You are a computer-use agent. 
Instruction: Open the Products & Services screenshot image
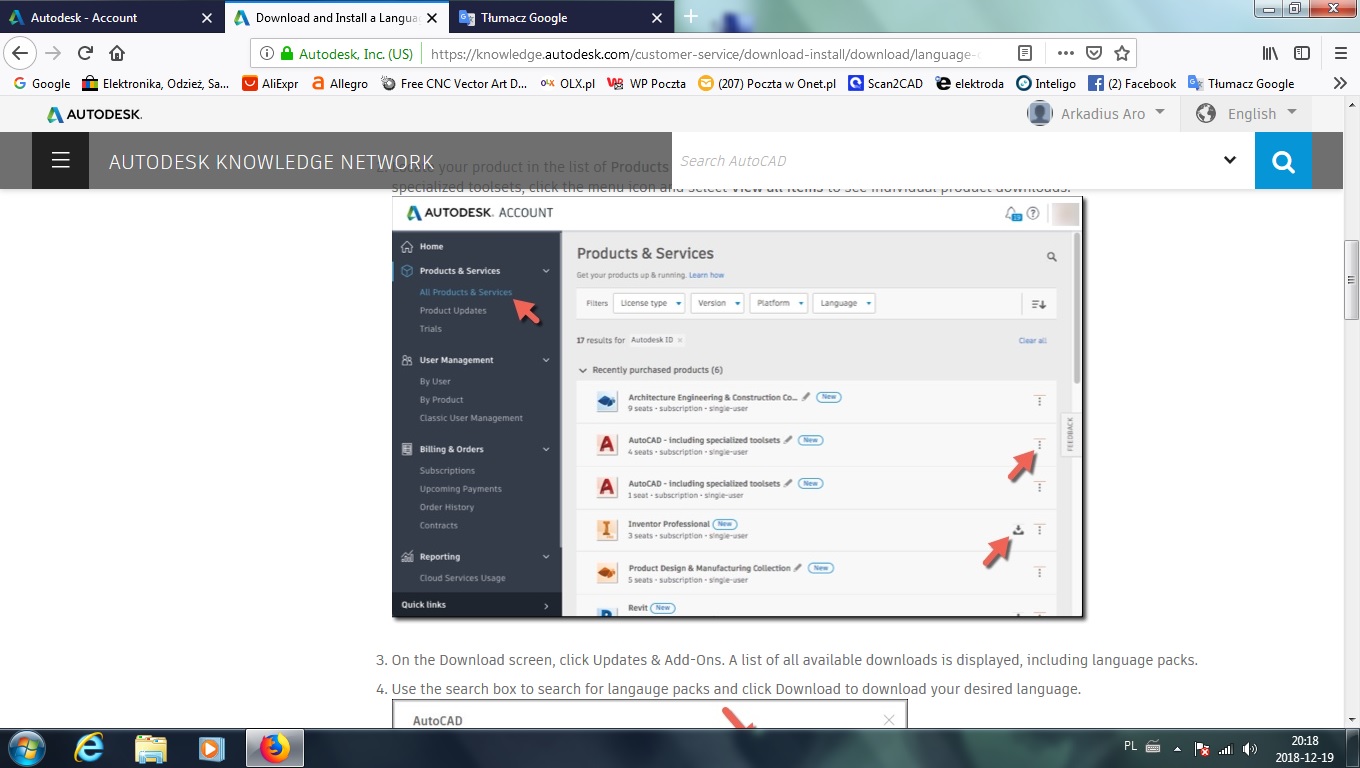click(738, 407)
